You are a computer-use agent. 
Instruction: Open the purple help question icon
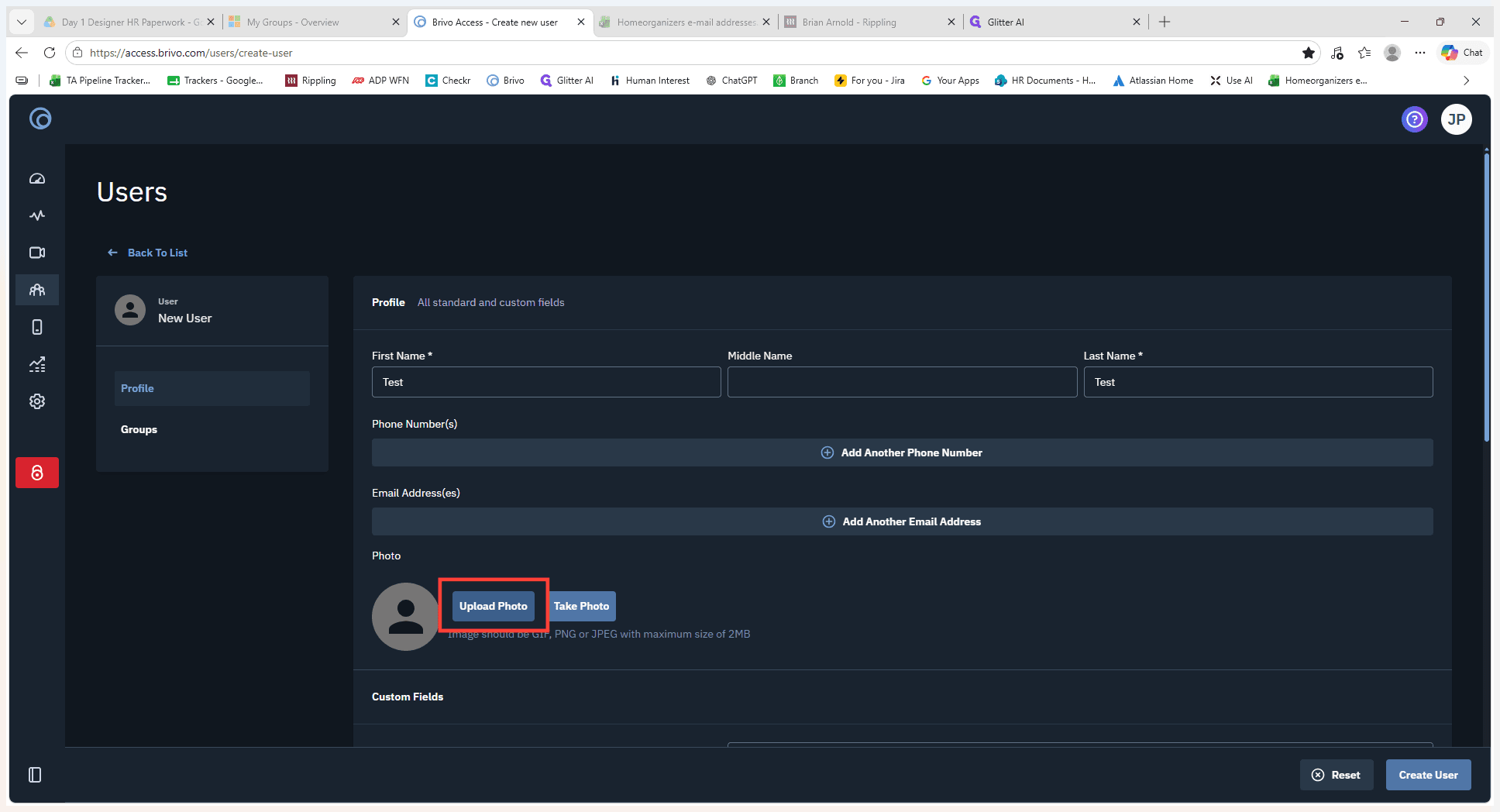tap(1415, 119)
